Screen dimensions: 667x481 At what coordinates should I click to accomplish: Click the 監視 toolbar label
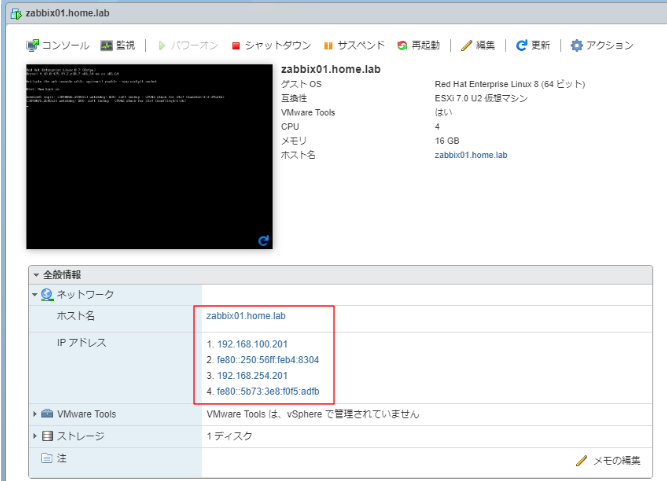point(125,45)
